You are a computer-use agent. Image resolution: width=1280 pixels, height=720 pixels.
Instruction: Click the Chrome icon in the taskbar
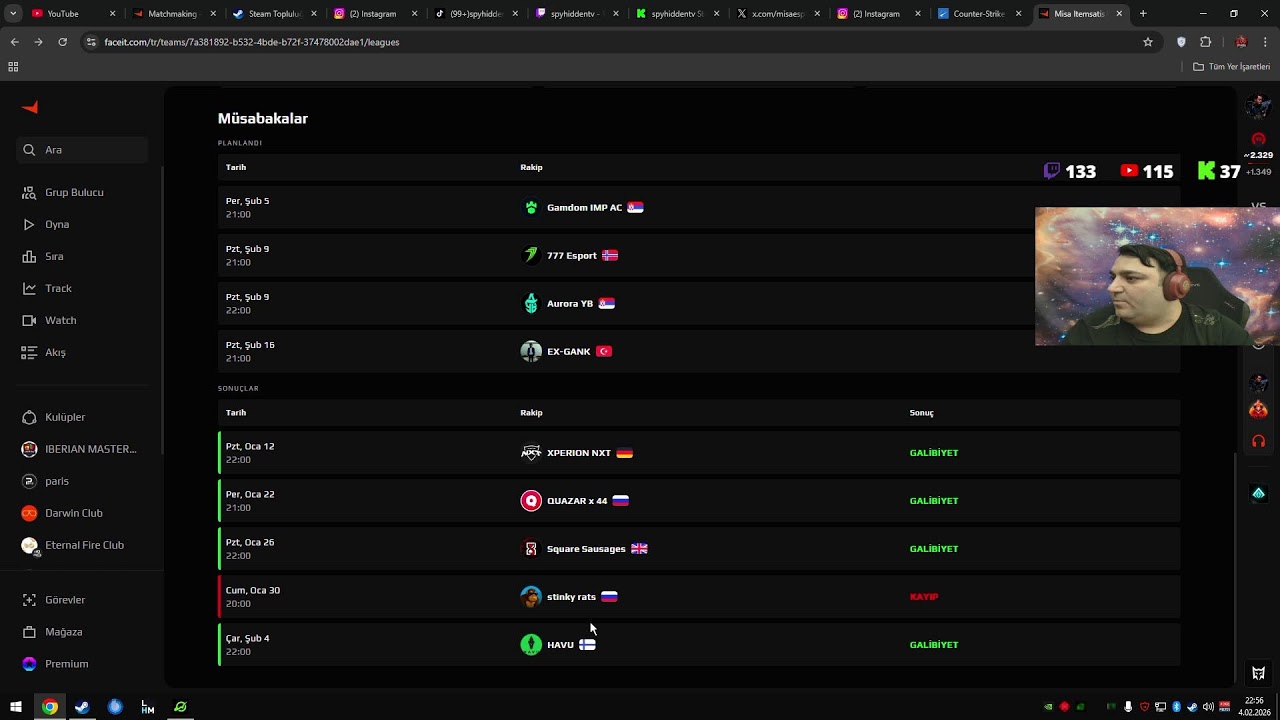point(49,707)
